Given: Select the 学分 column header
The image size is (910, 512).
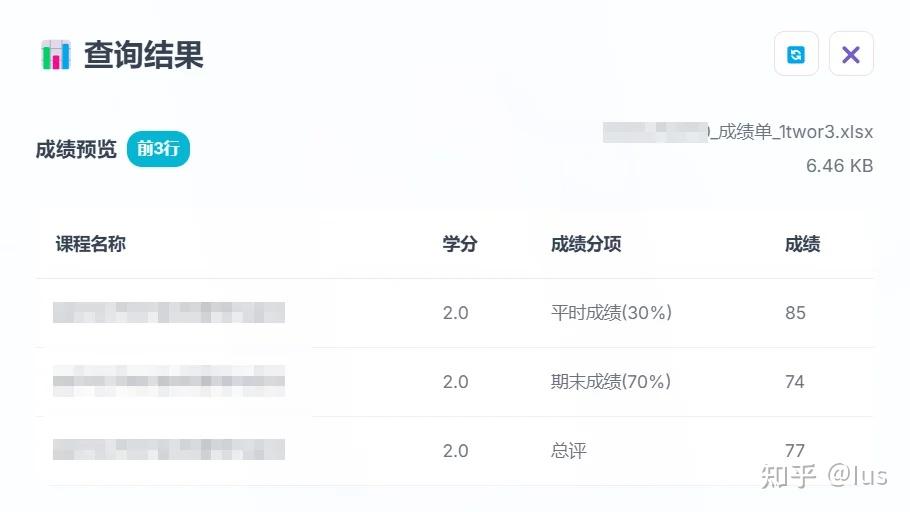Looking at the screenshot, I should coord(459,244).
